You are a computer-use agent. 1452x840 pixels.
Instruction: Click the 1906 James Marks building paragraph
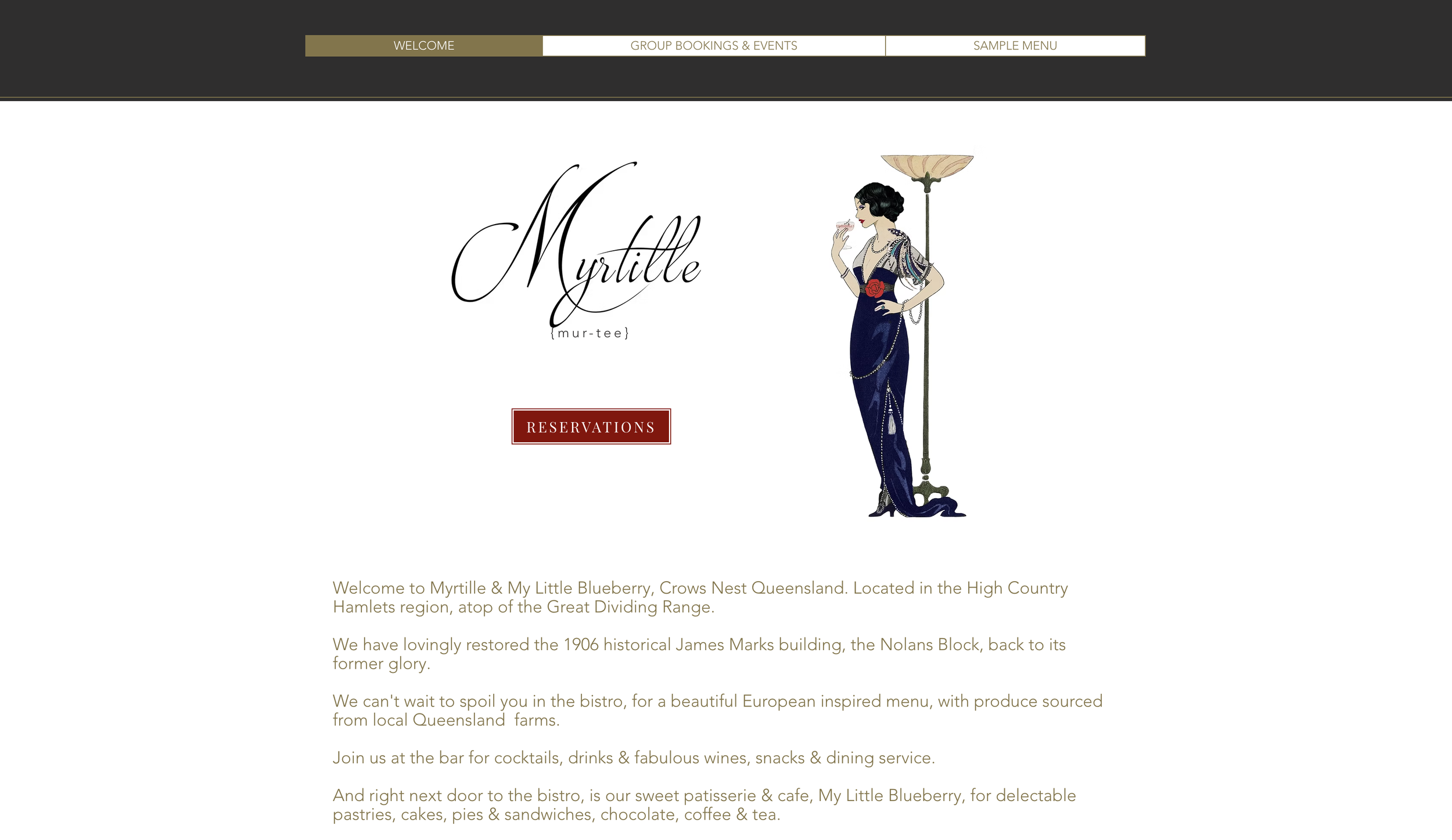(x=699, y=654)
